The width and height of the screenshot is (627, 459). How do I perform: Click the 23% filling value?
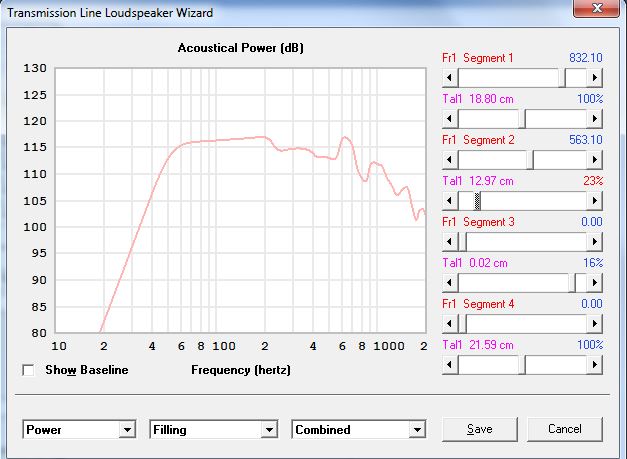(593, 181)
